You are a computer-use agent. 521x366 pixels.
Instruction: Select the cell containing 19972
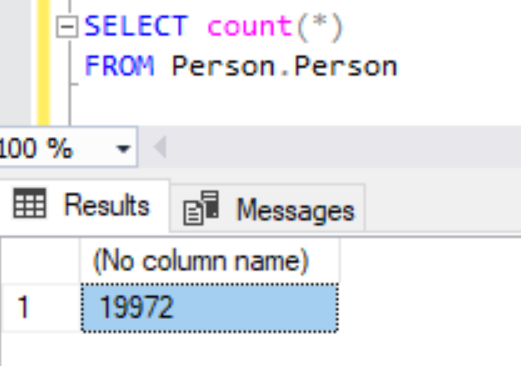click(x=210, y=307)
